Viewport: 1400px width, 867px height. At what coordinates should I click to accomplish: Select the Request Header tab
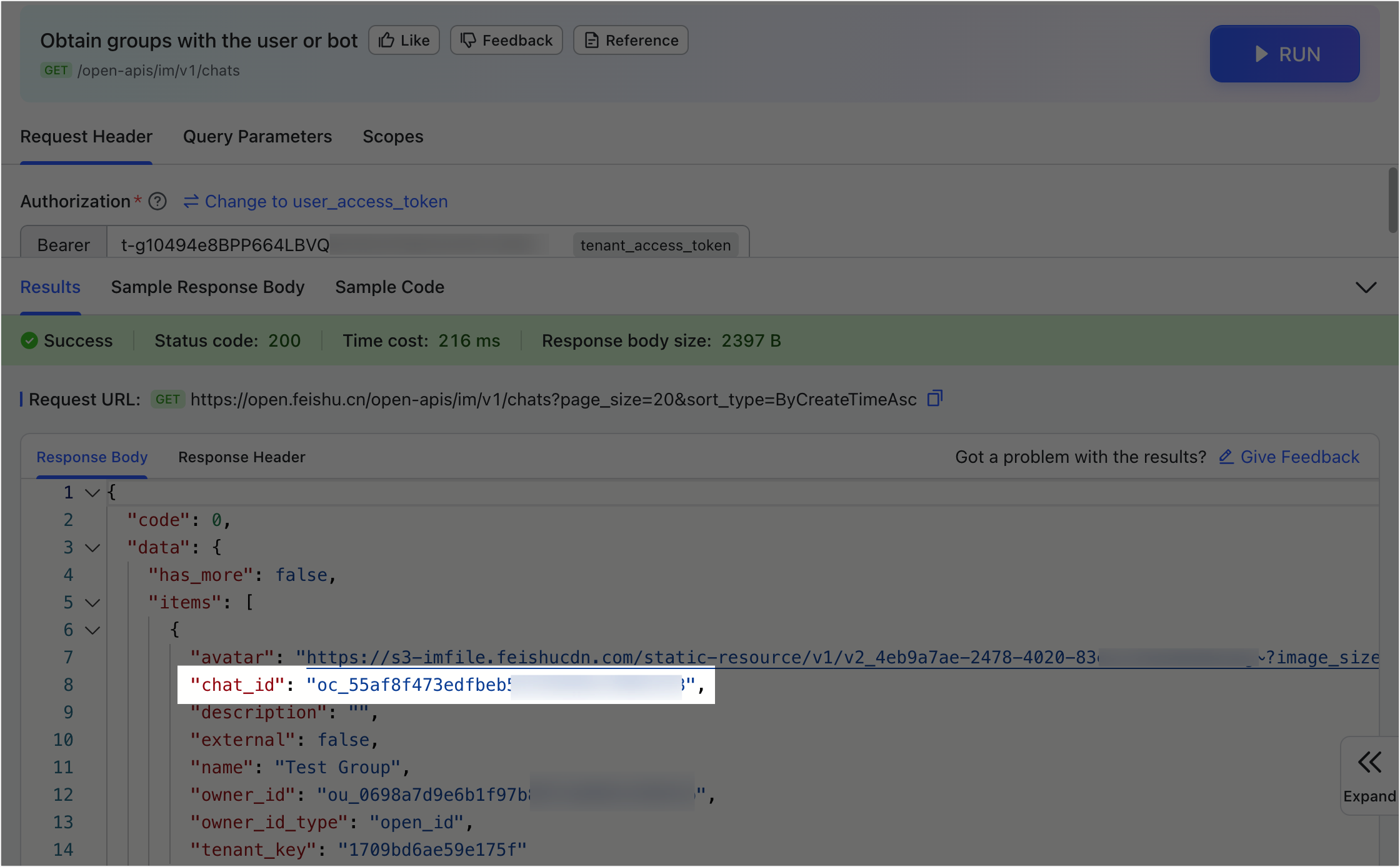pos(86,136)
